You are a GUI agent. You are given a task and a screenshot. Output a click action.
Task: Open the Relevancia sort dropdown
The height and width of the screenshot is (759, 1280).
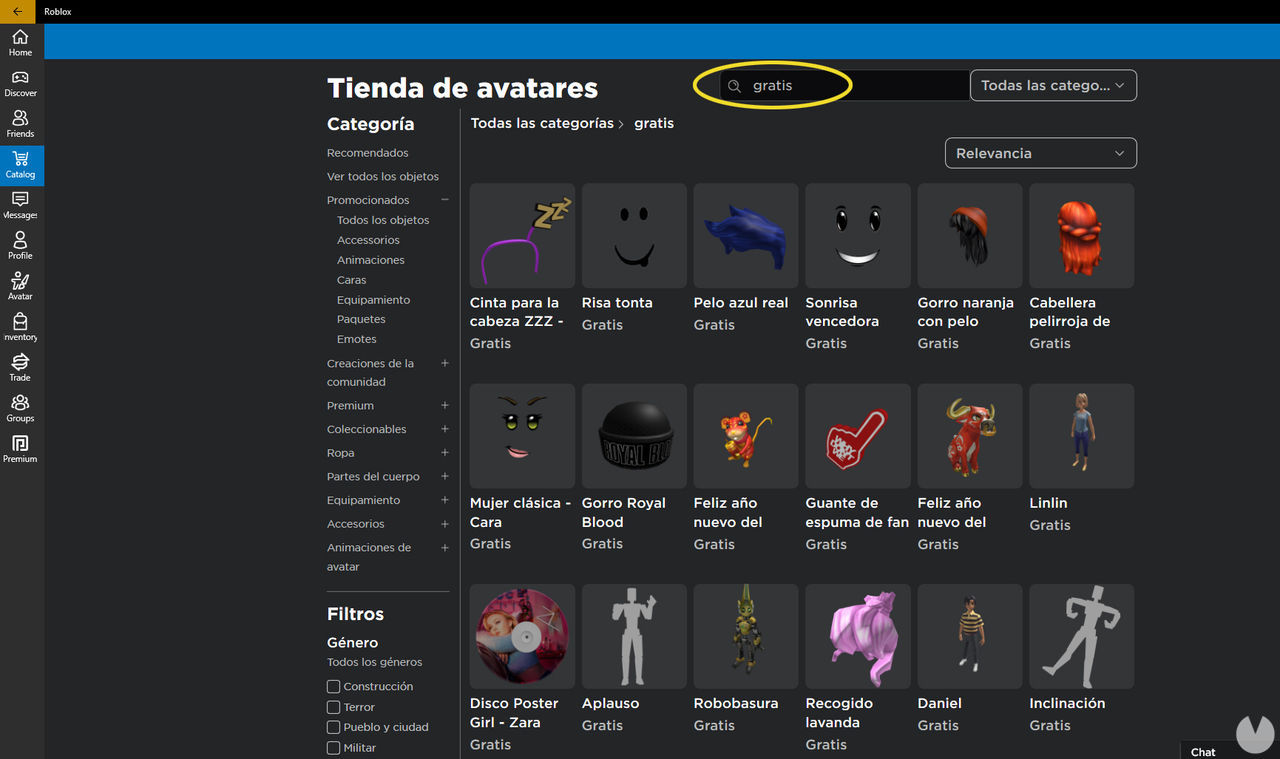1040,153
